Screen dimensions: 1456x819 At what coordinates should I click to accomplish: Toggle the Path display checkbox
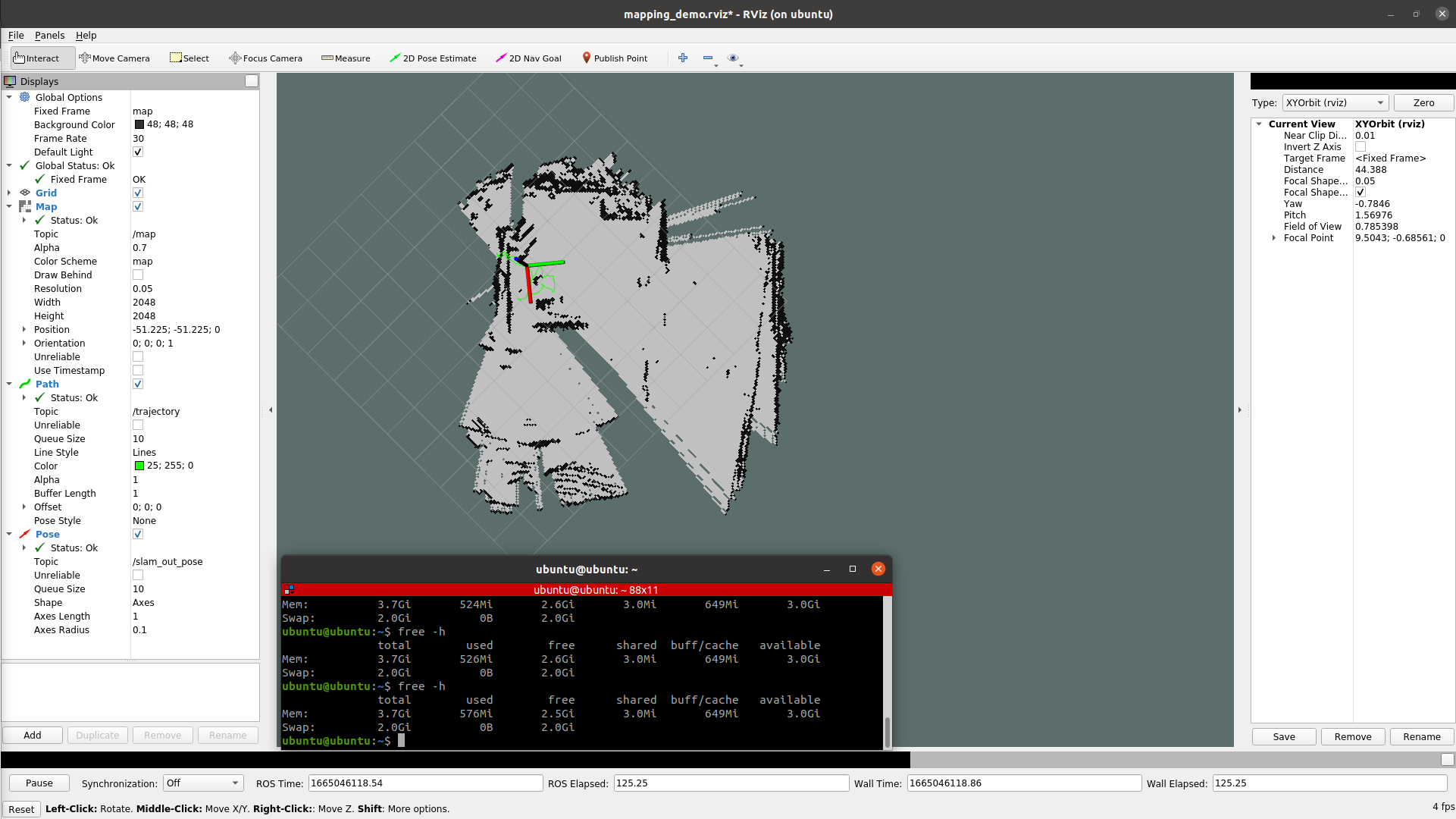tap(138, 384)
